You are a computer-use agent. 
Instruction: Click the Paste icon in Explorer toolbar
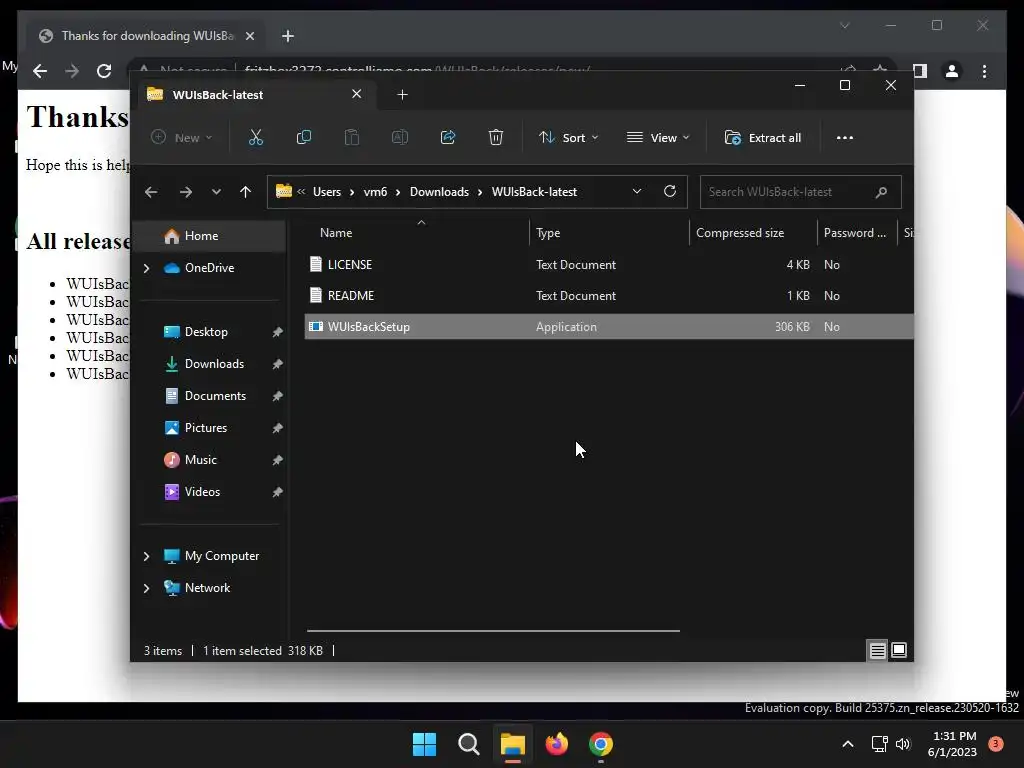(351, 138)
